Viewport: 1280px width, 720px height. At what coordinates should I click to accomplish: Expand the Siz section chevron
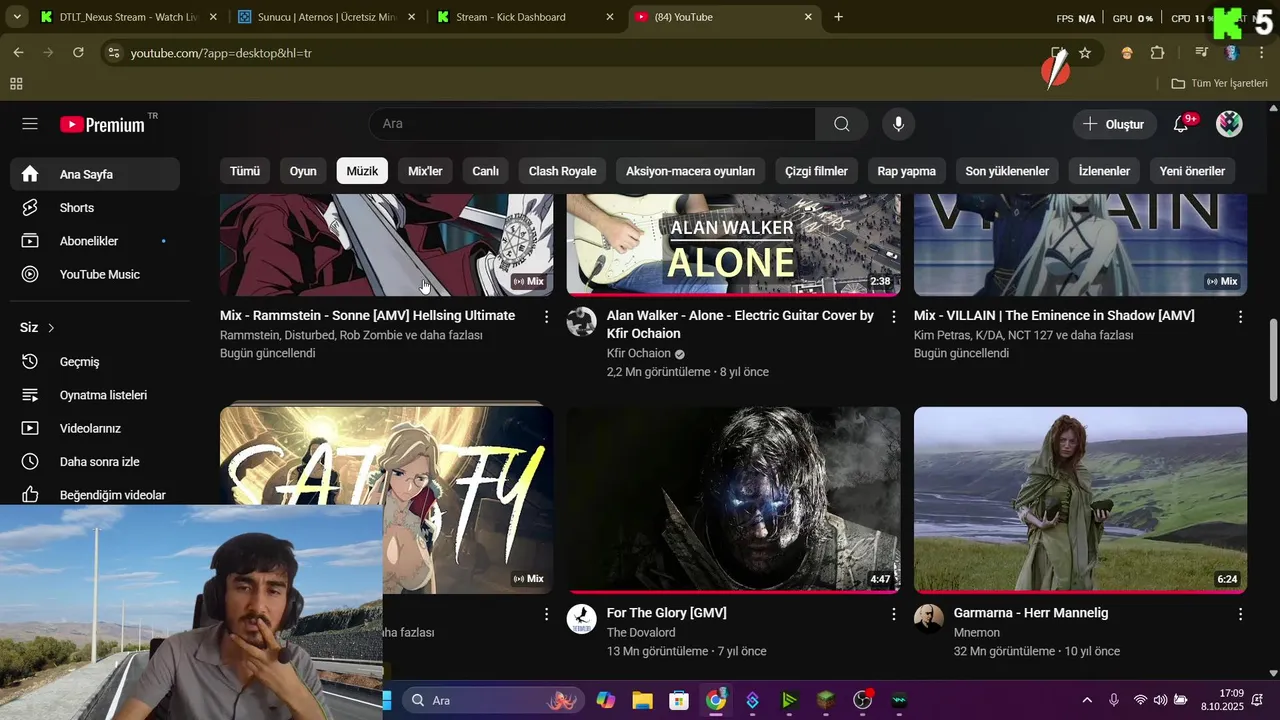[x=51, y=328]
